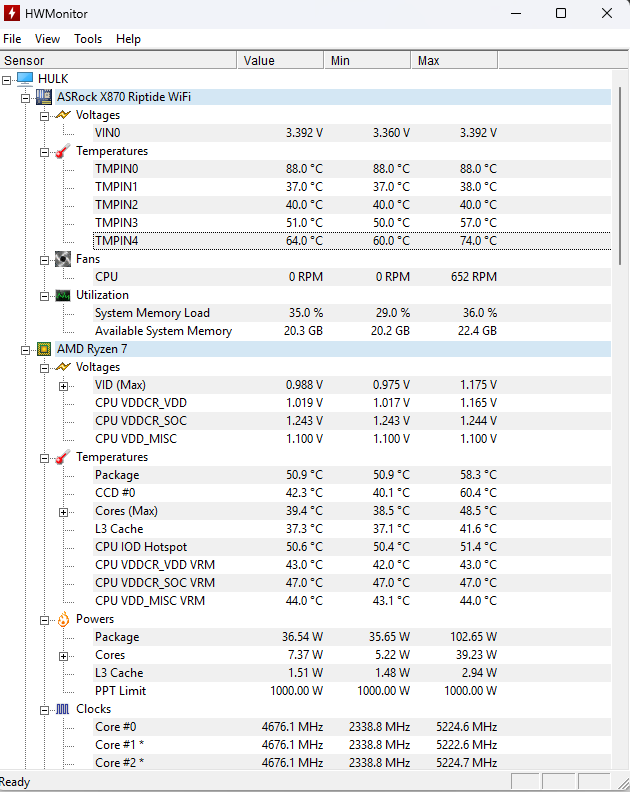Click the ASRock motherboard chip icon

(44, 97)
